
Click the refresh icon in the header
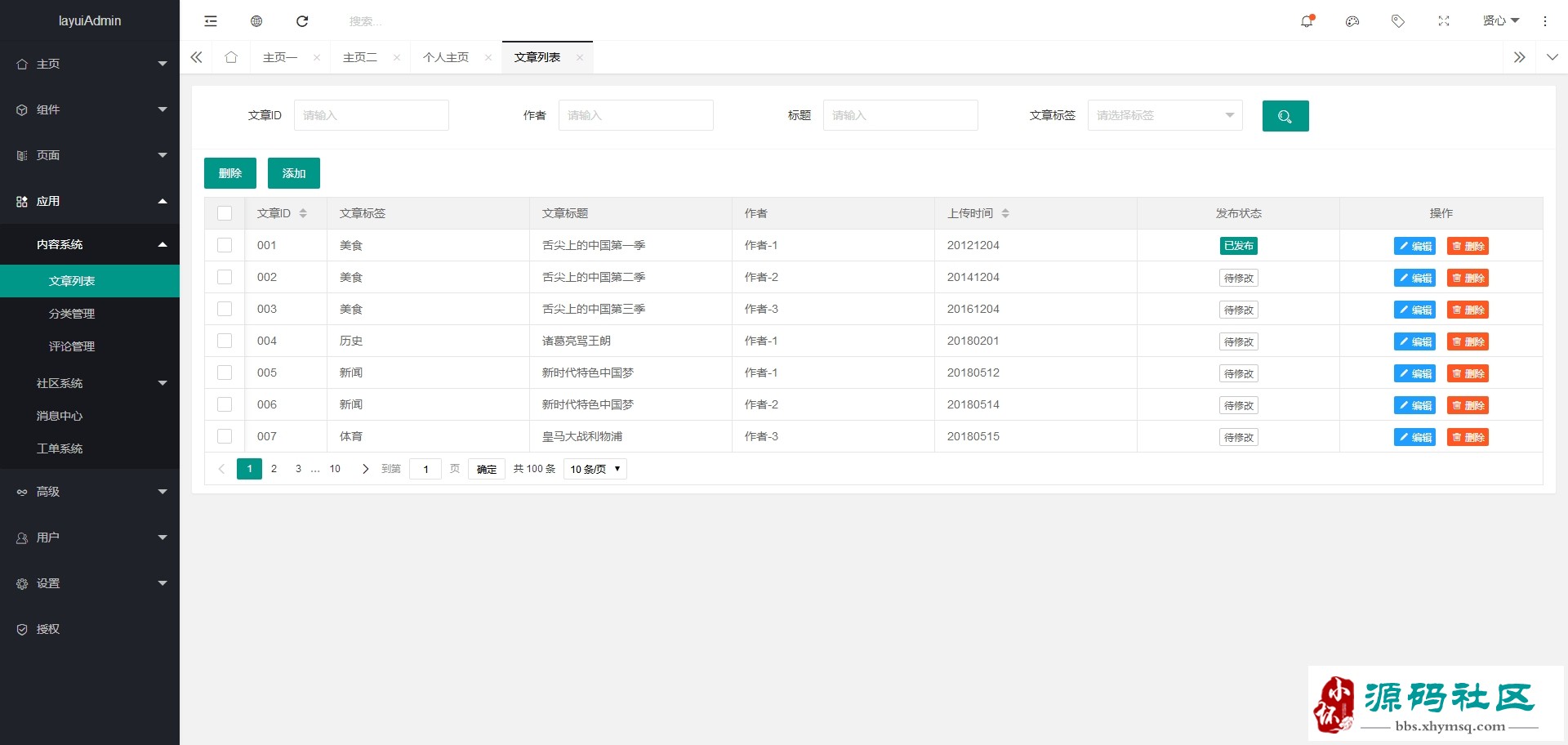[x=302, y=21]
